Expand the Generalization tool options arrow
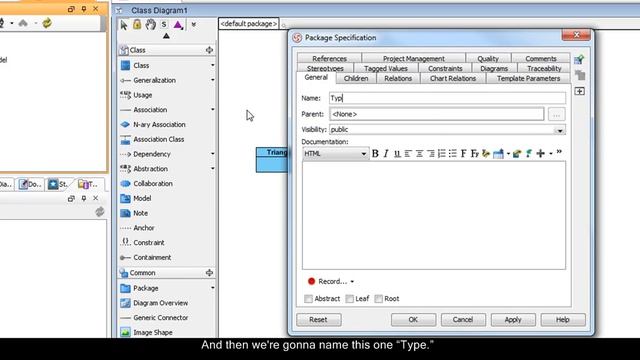This screenshot has height=360, width=640. pos(213,80)
